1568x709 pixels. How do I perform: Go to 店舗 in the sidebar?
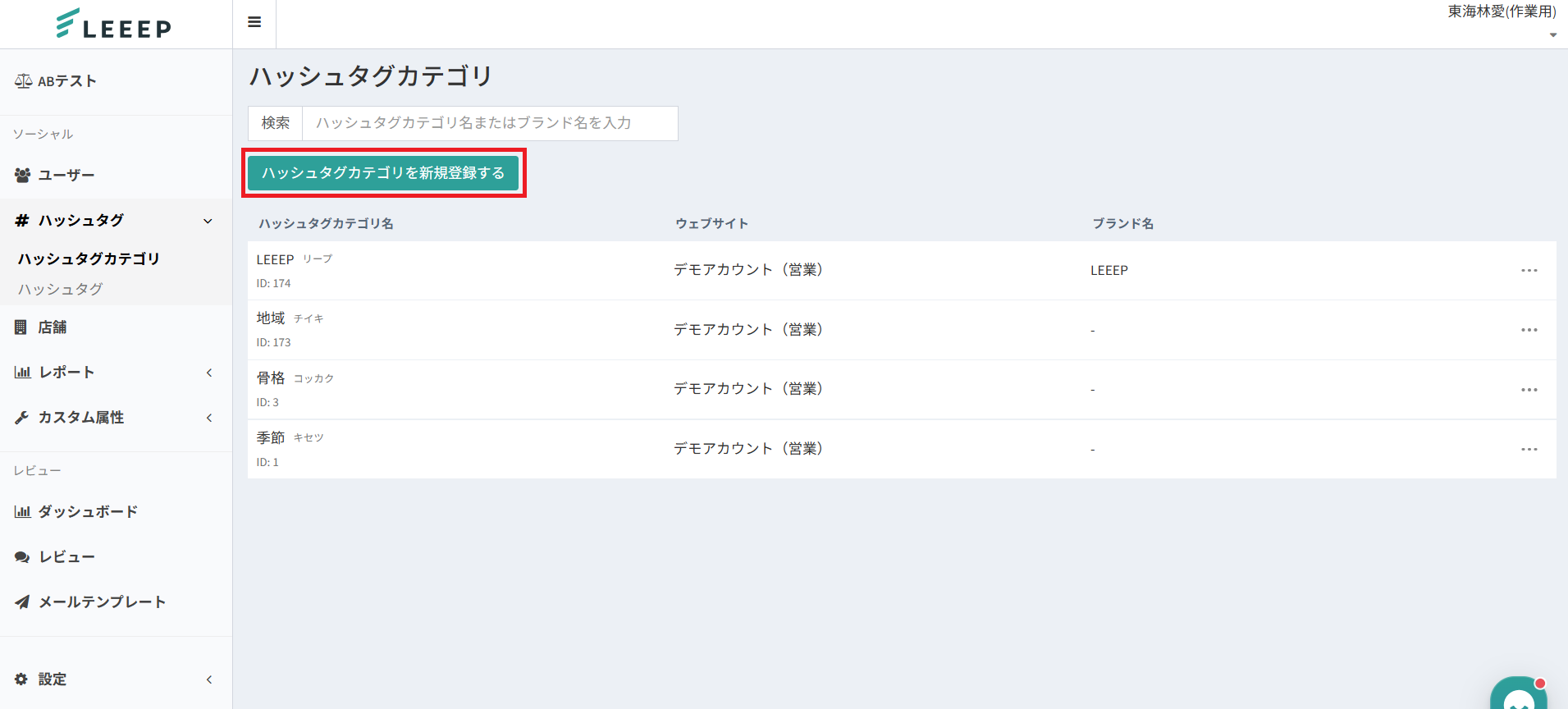click(x=52, y=327)
